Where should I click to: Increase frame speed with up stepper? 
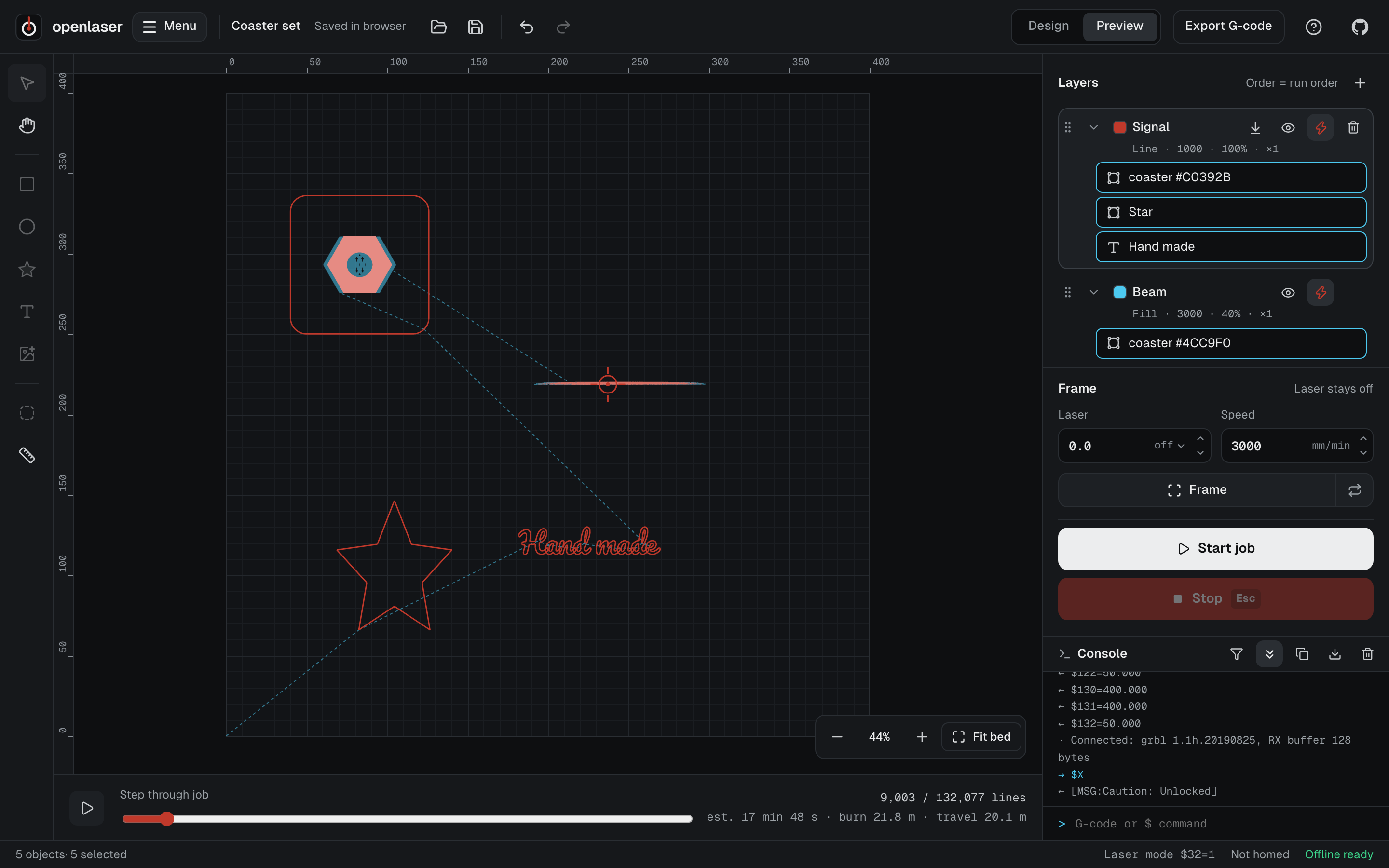tap(1363, 439)
